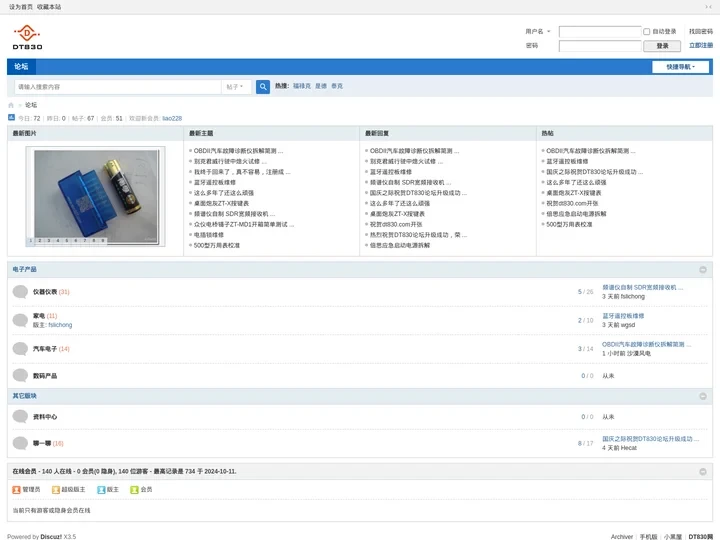720x540 pixels.
Task: Click the 立即注册 register link
Action: (701, 45)
